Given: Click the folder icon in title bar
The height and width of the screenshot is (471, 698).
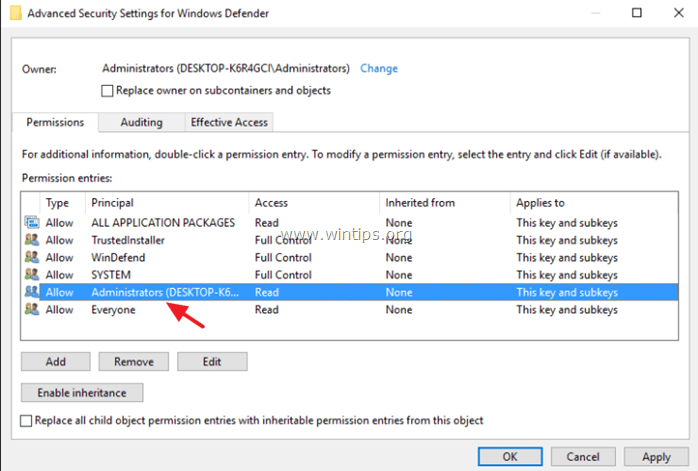Looking at the screenshot, I should click(x=16, y=13).
